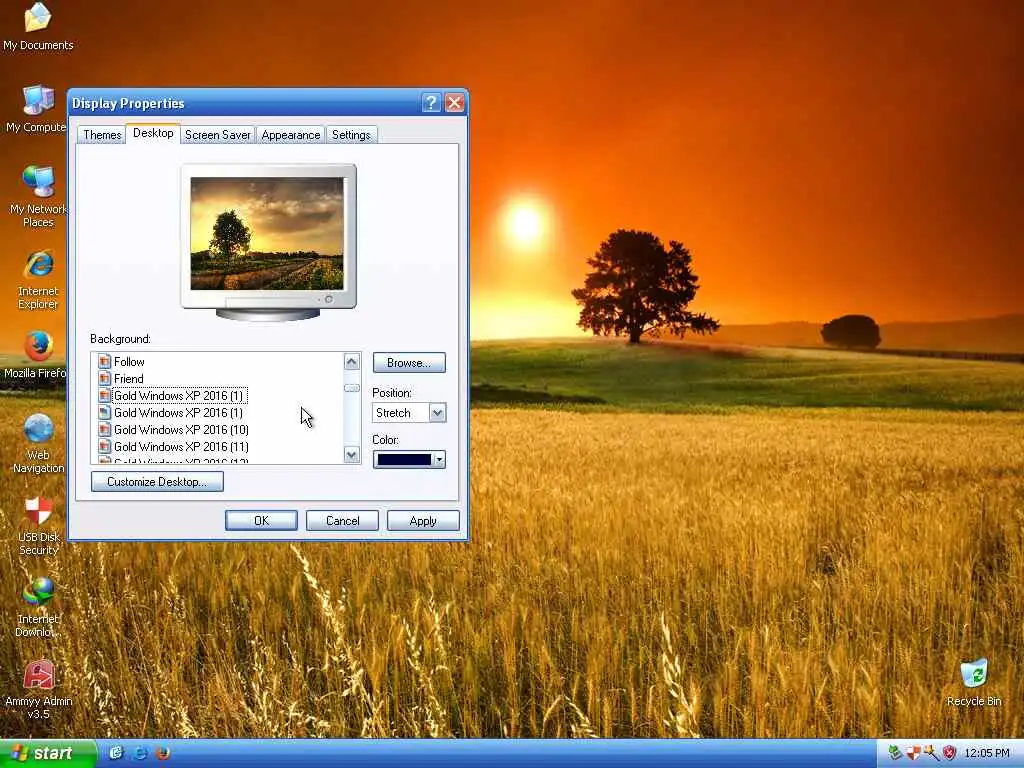The image size is (1024, 768).
Task: Click the red-white shield tray icon
Action: (913, 753)
